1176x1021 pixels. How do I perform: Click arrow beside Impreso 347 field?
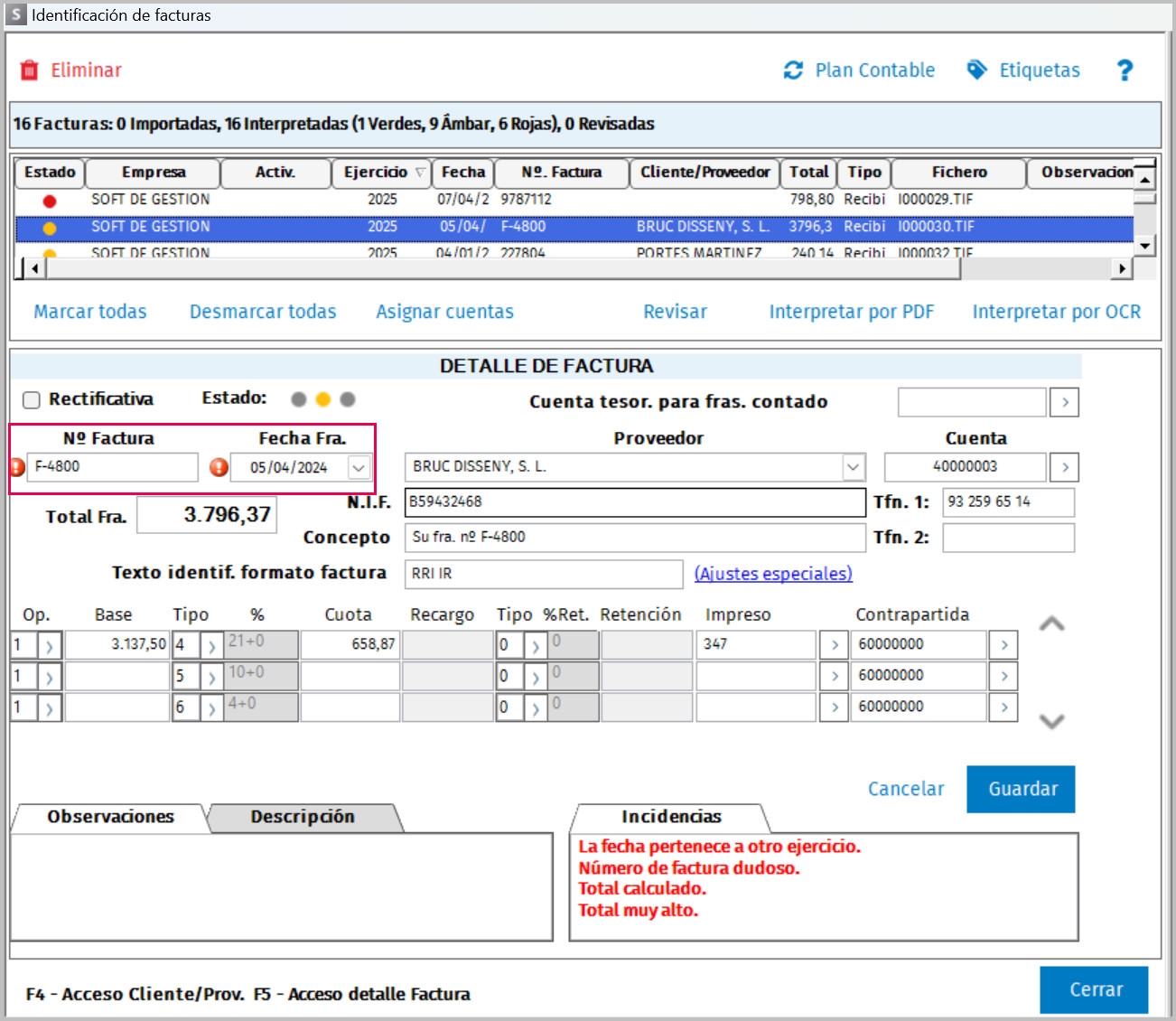pos(835,645)
